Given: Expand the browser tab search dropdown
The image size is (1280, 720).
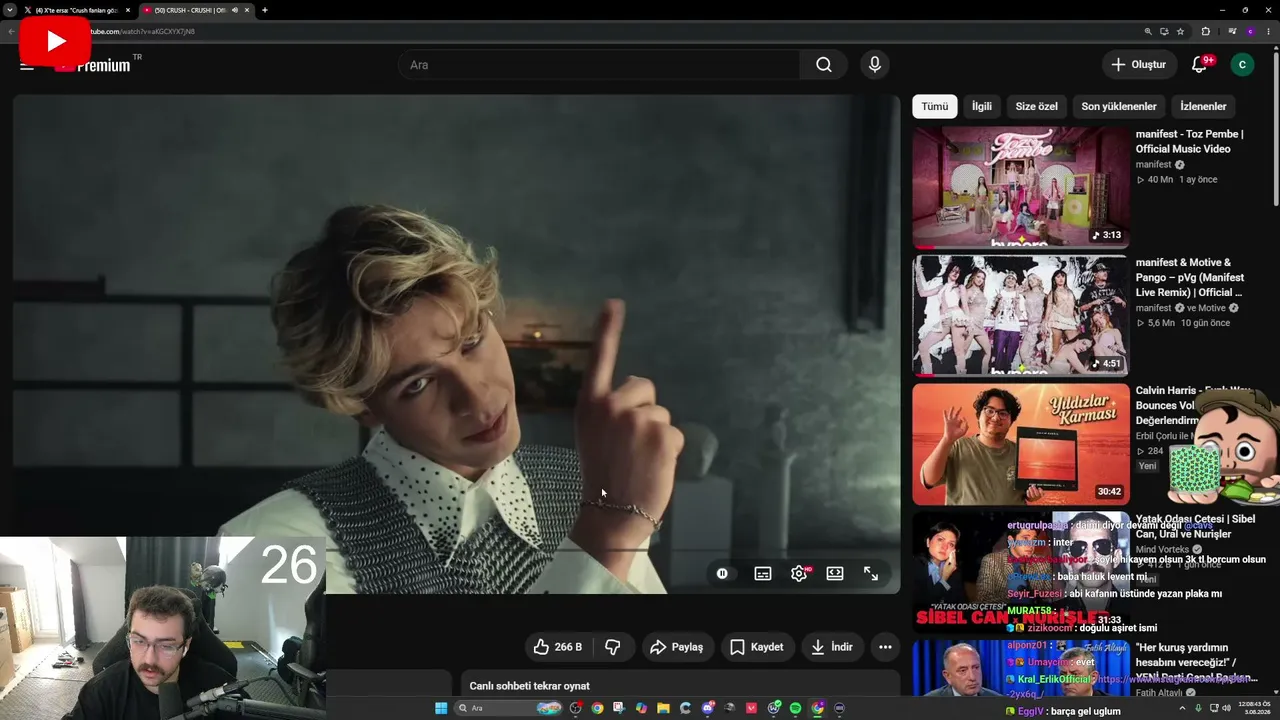Looking at the screenshot, I should [x=9, y=10].
